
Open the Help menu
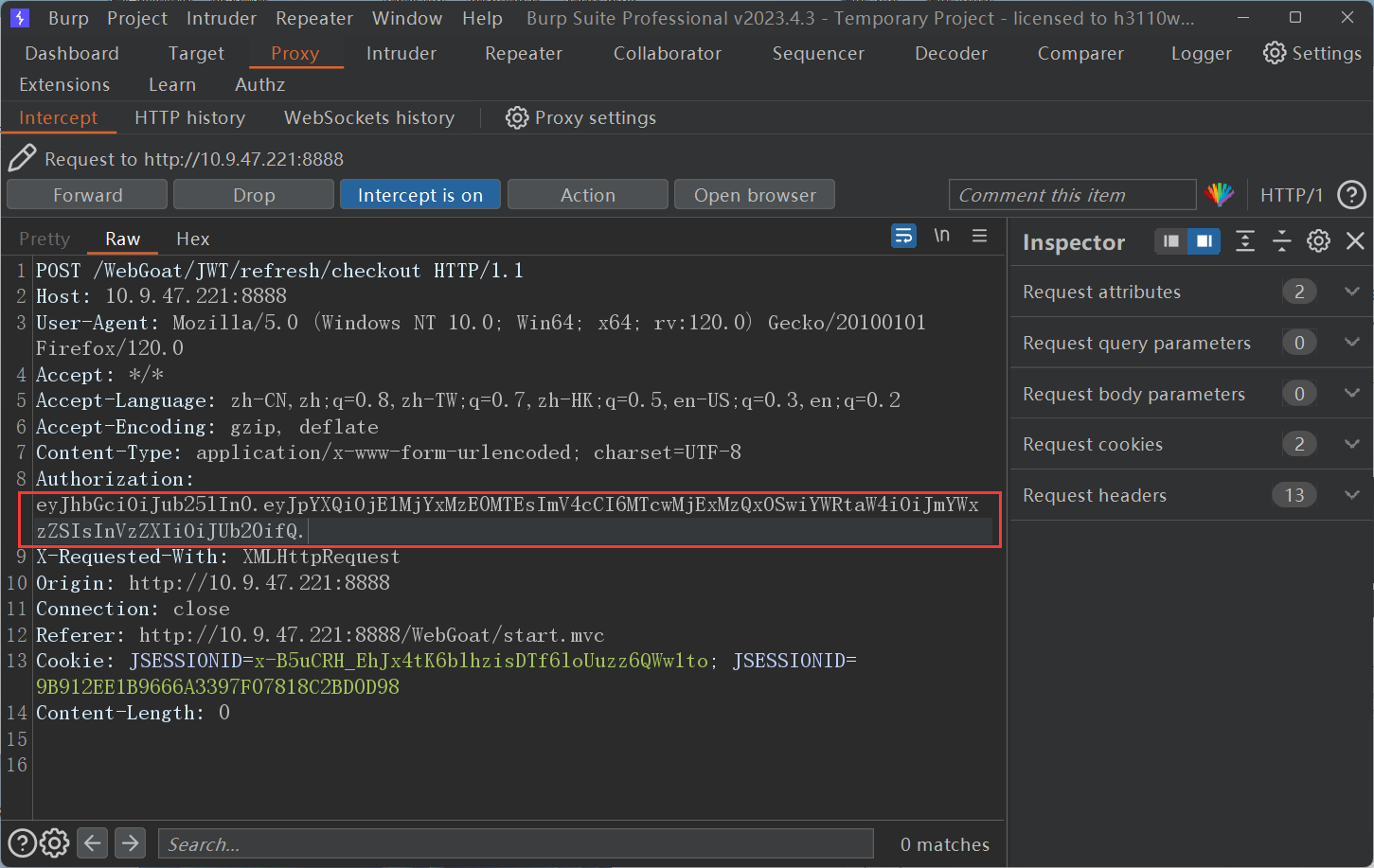click(482, 18)
